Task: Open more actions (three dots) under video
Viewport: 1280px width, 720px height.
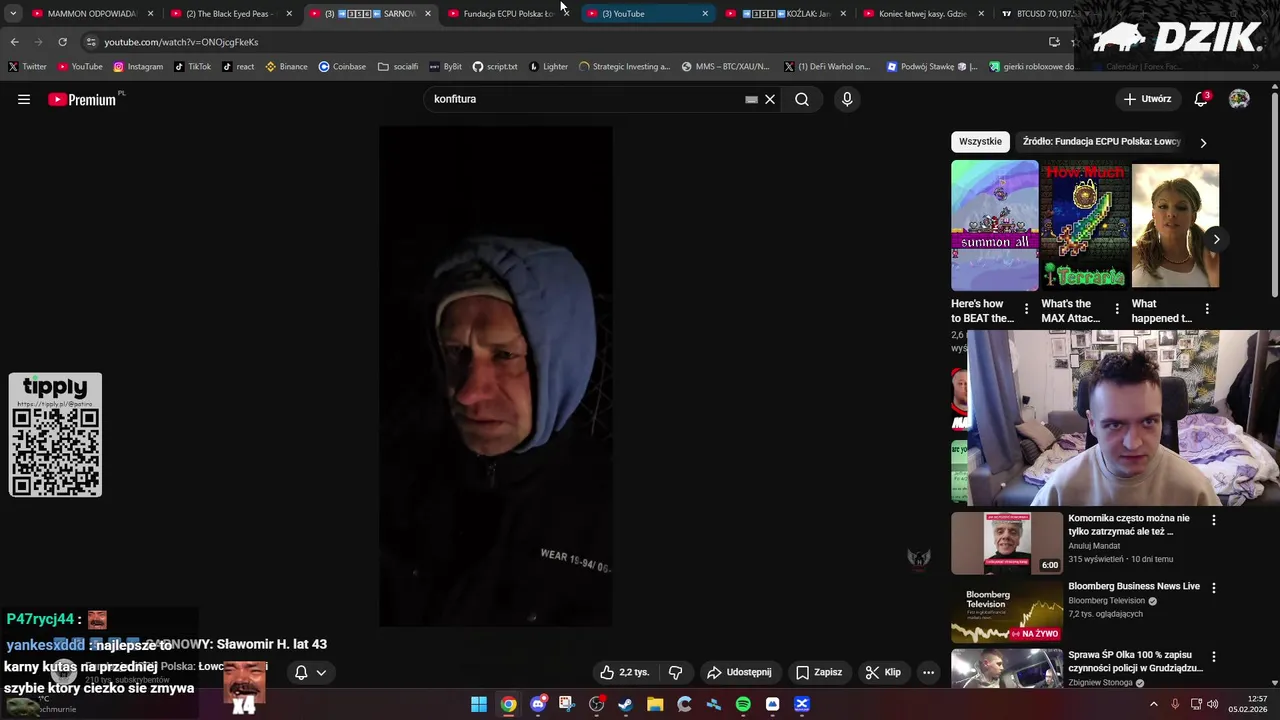Action: pos(928,672)
